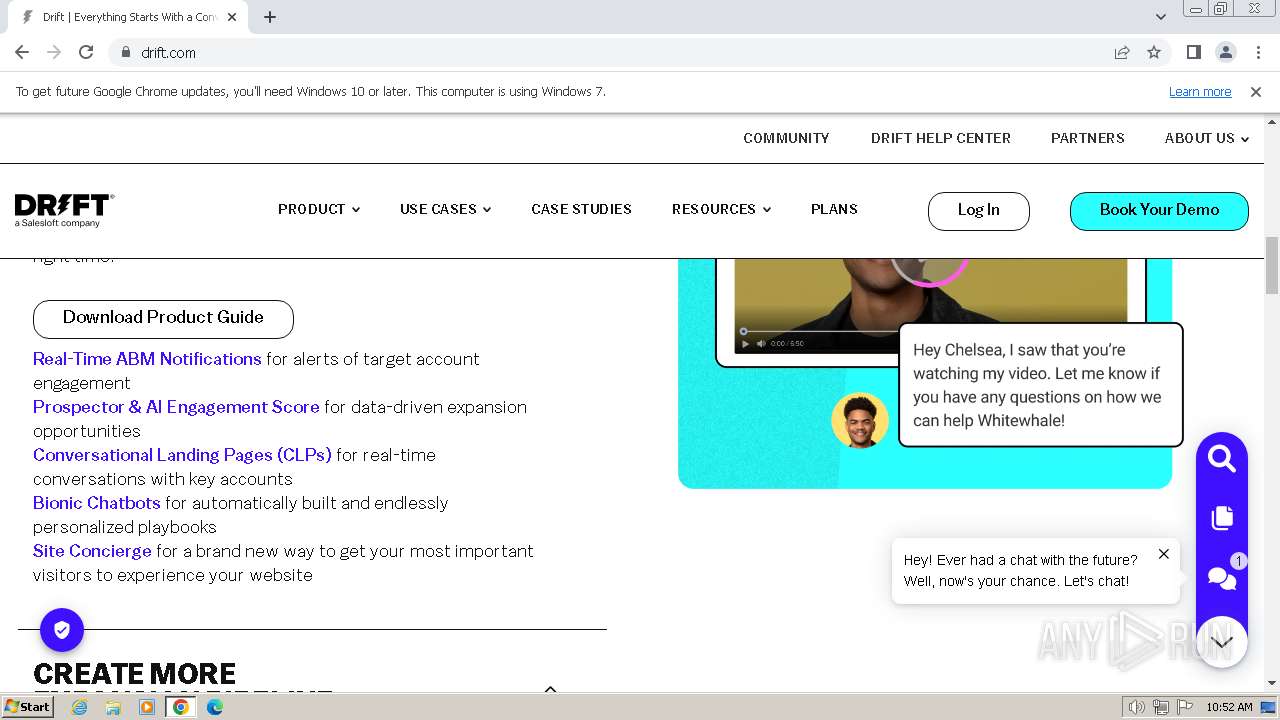Image resolution: width=1280 pixels, height=720 pixels.
Task: Click the video progress bar
Action: coord(820,331)
